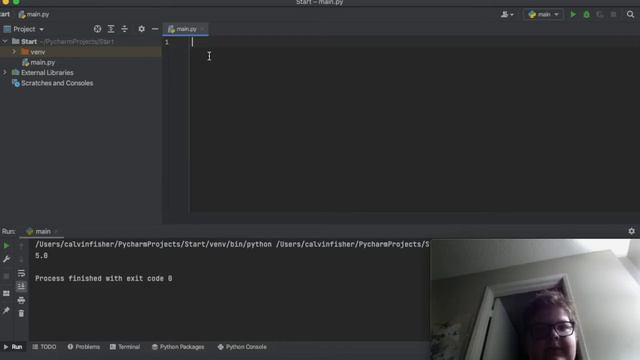The height and width of the screenshot is (360, 640).
Task: Start debugging with the bug icon
Action: [x=587, y=14]
